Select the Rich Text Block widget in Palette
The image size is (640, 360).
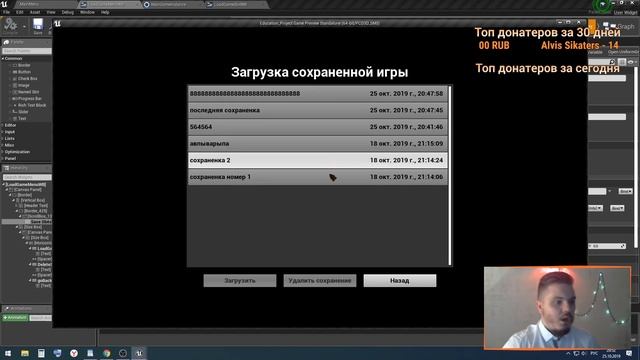31,105
